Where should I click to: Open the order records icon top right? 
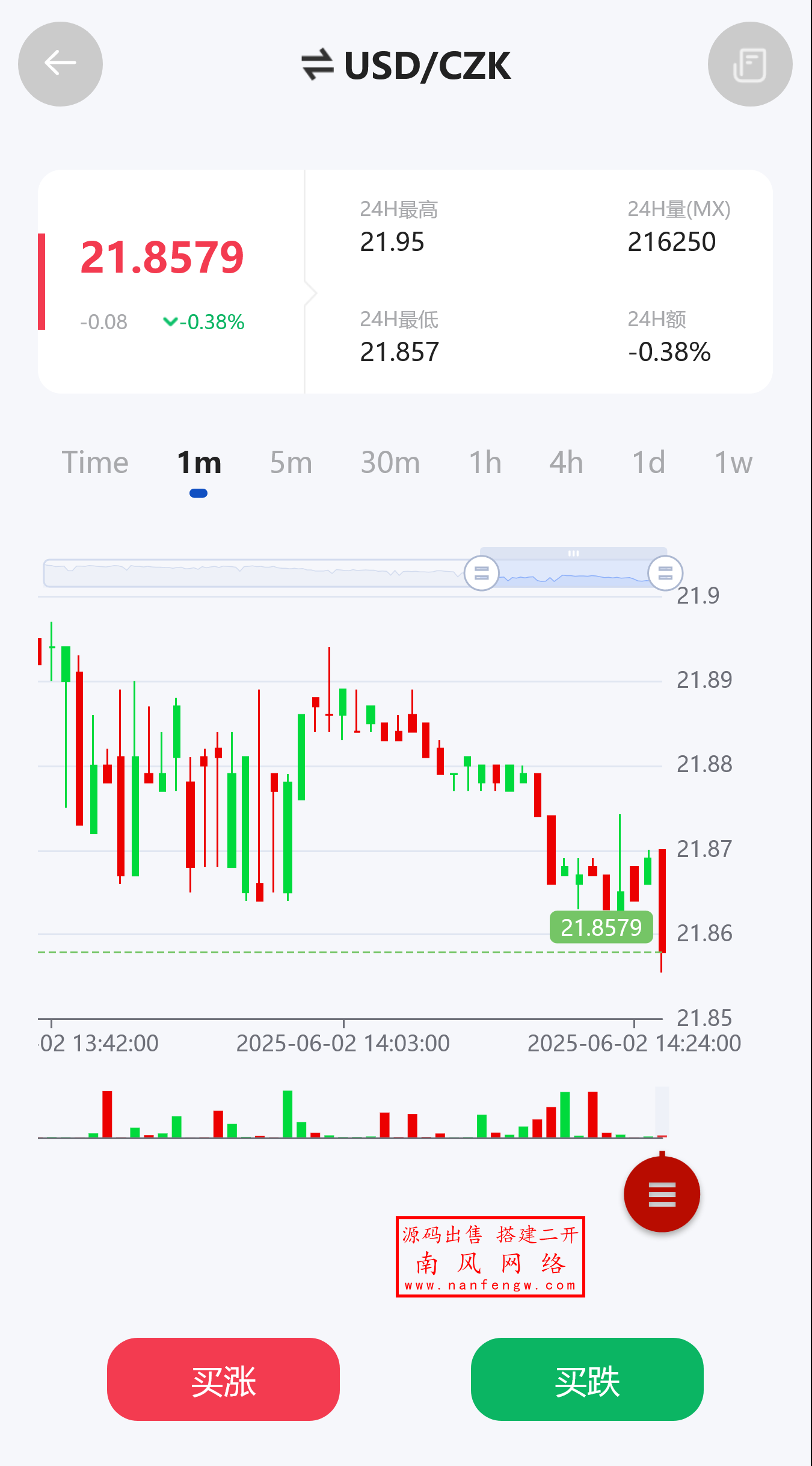point(749,64)
